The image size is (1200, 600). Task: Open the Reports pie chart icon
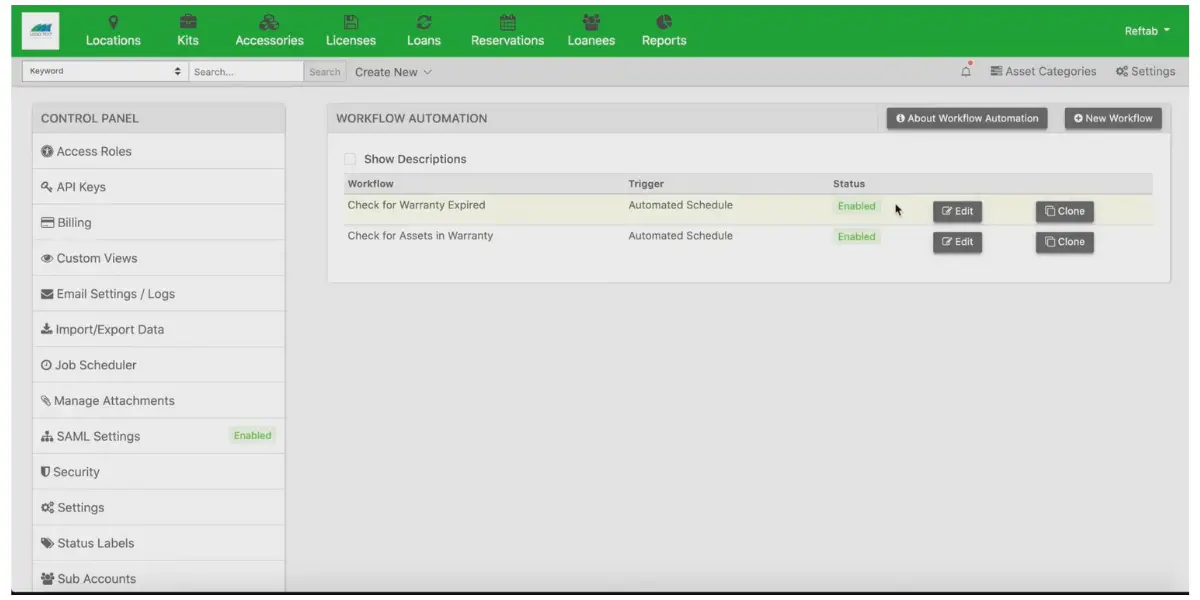click(664, 21)
